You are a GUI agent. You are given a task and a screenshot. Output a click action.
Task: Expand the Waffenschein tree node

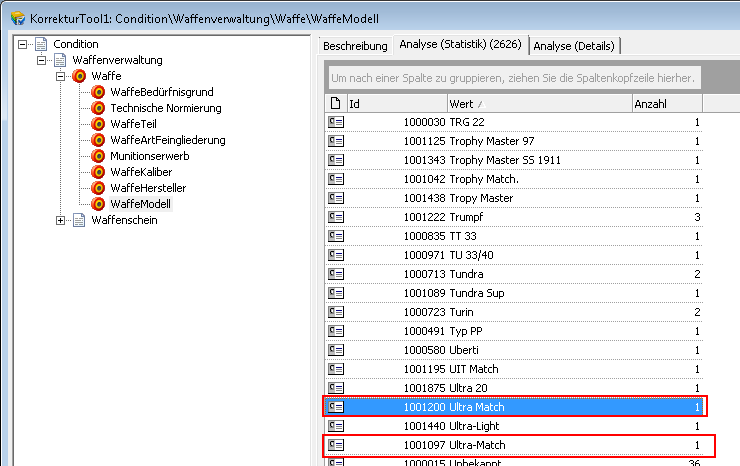(61, 220)
